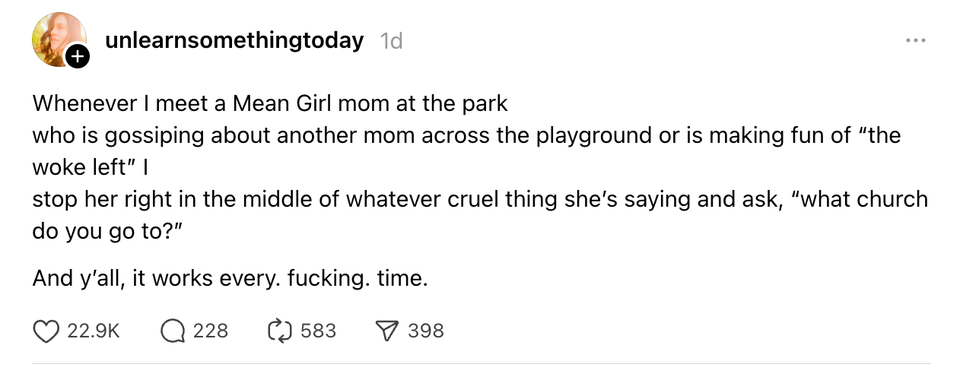This screenshot has height=380, width=960.
Task: Click the line starting 'stop her right in the middle'
Action: [x=480, y=199]
